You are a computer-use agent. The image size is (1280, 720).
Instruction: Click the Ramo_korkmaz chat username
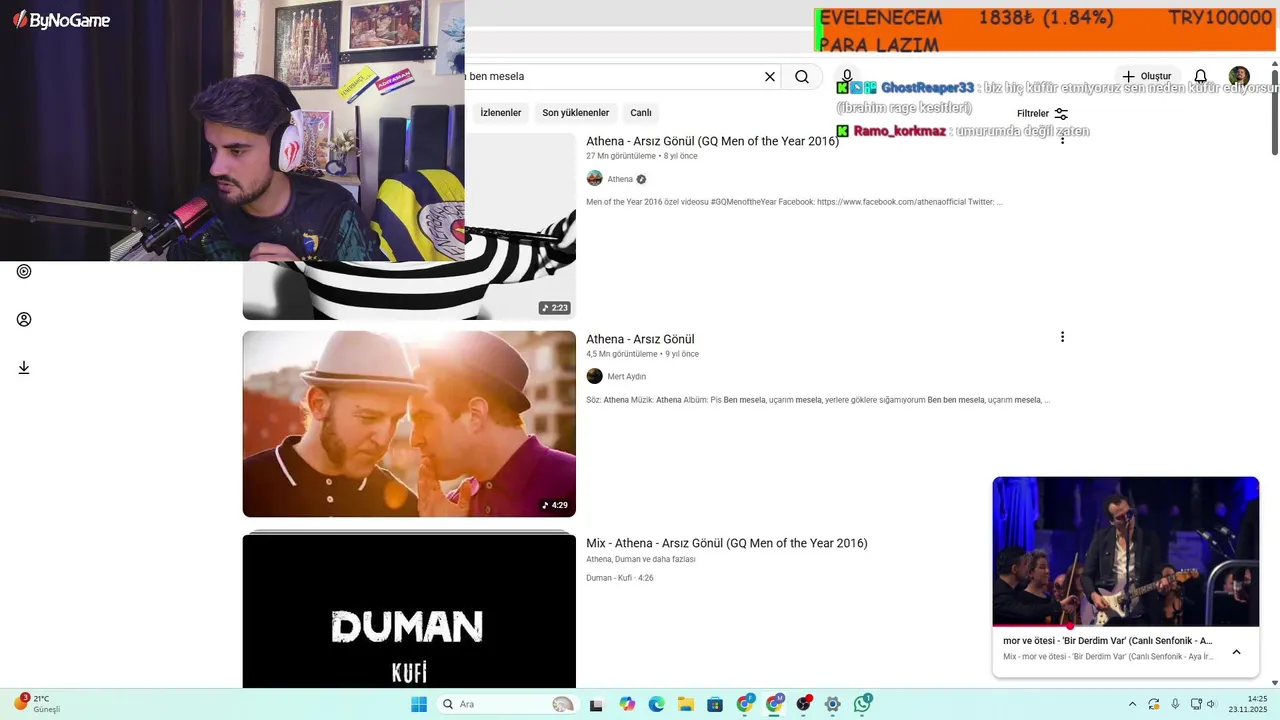pyautogui.click(x=899, y=131)
